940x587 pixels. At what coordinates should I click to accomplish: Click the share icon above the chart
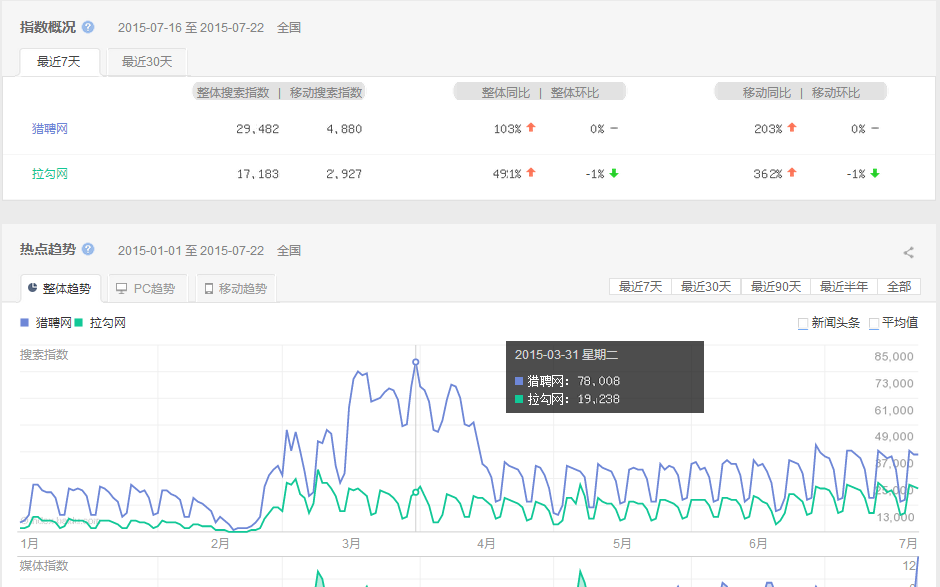pos(909,252)
